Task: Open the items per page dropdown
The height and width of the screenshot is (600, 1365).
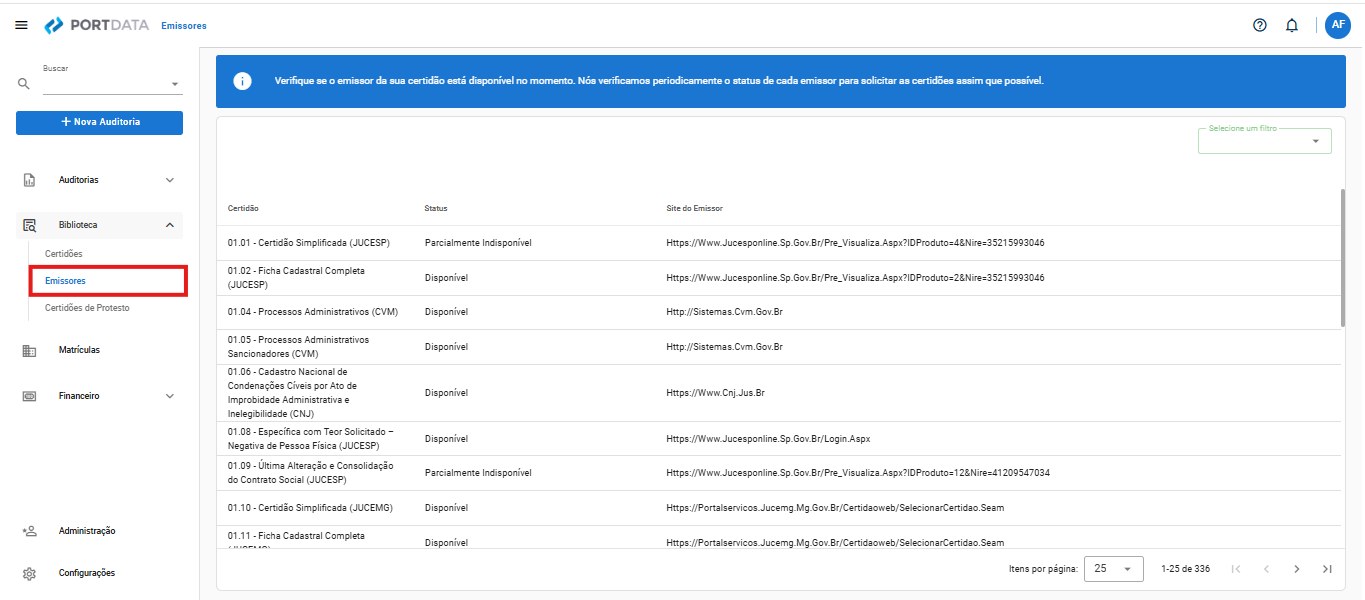Action: [1114, 569]
